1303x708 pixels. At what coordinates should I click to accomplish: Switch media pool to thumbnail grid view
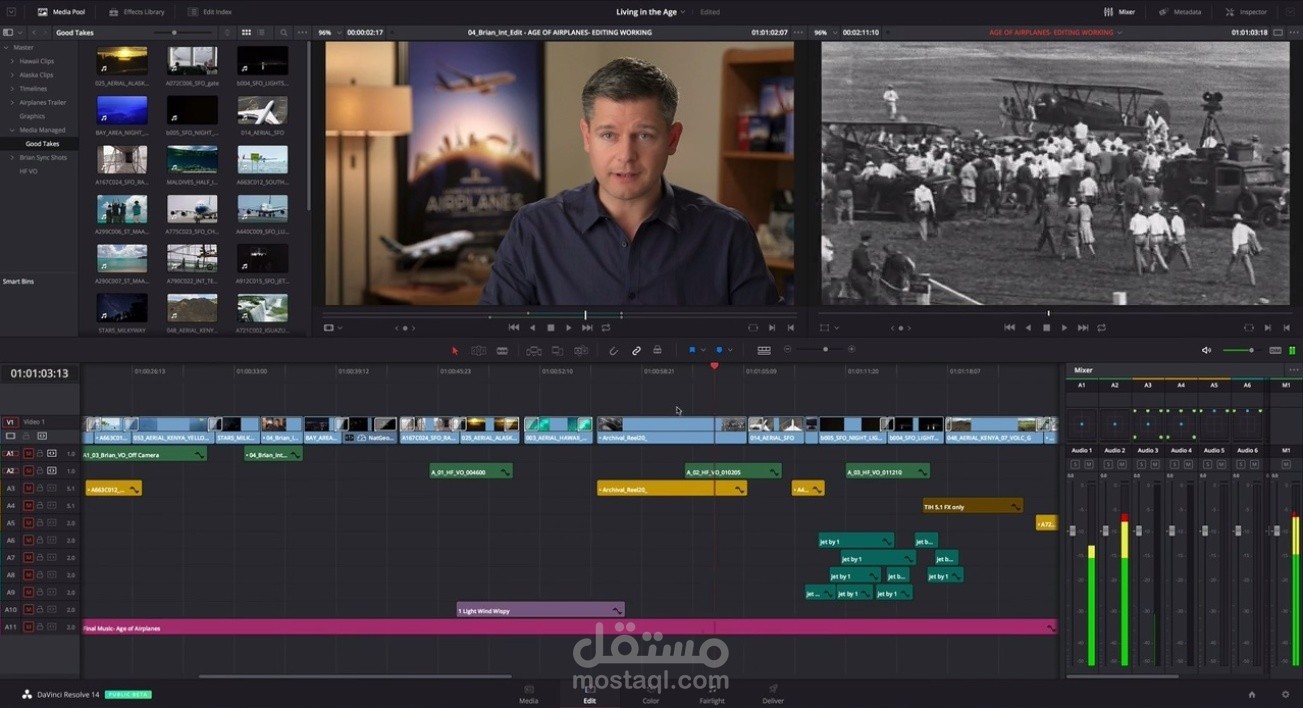pyautogui.click(x=246, y=33)
